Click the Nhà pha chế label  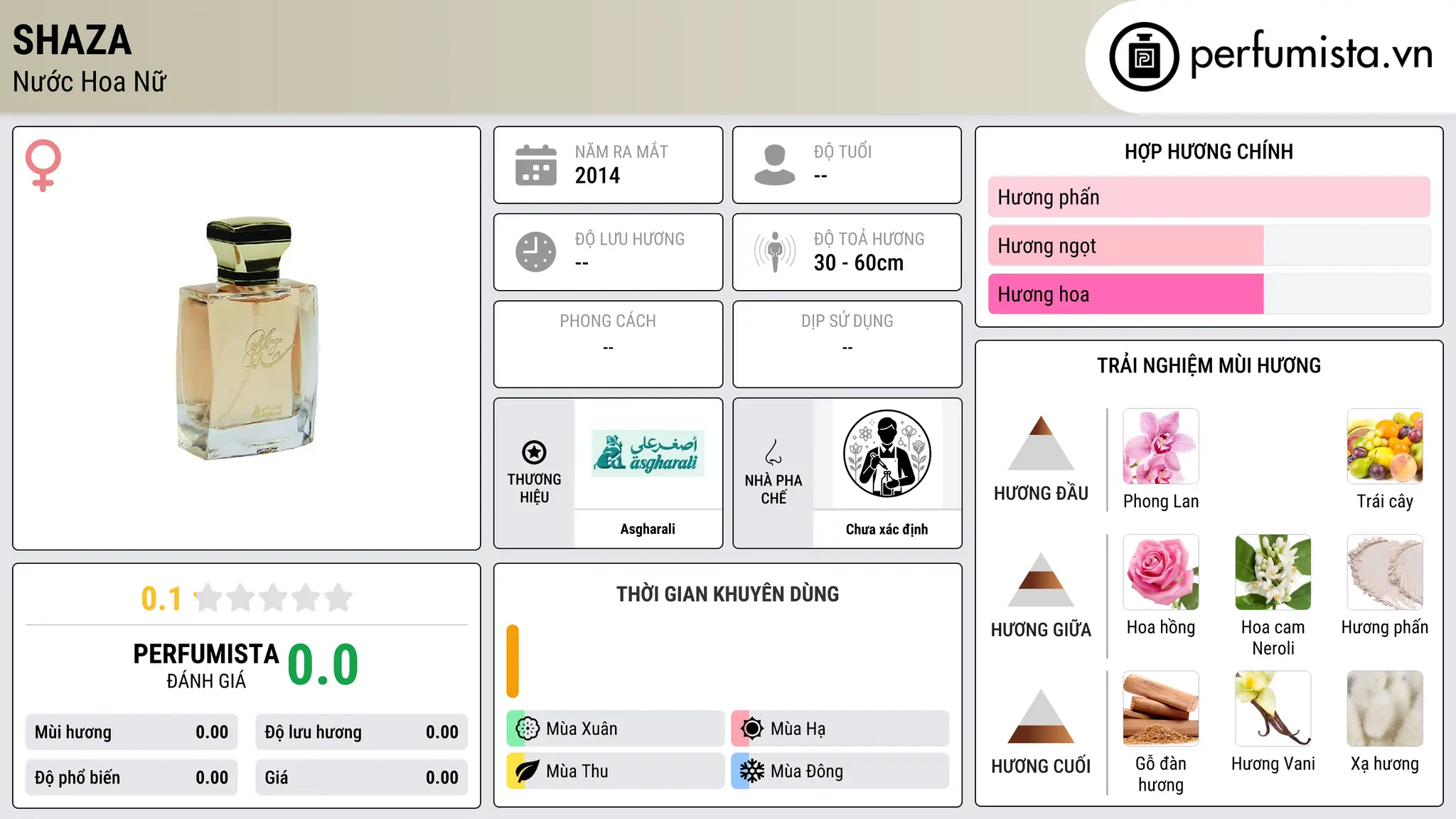[773, 489]
